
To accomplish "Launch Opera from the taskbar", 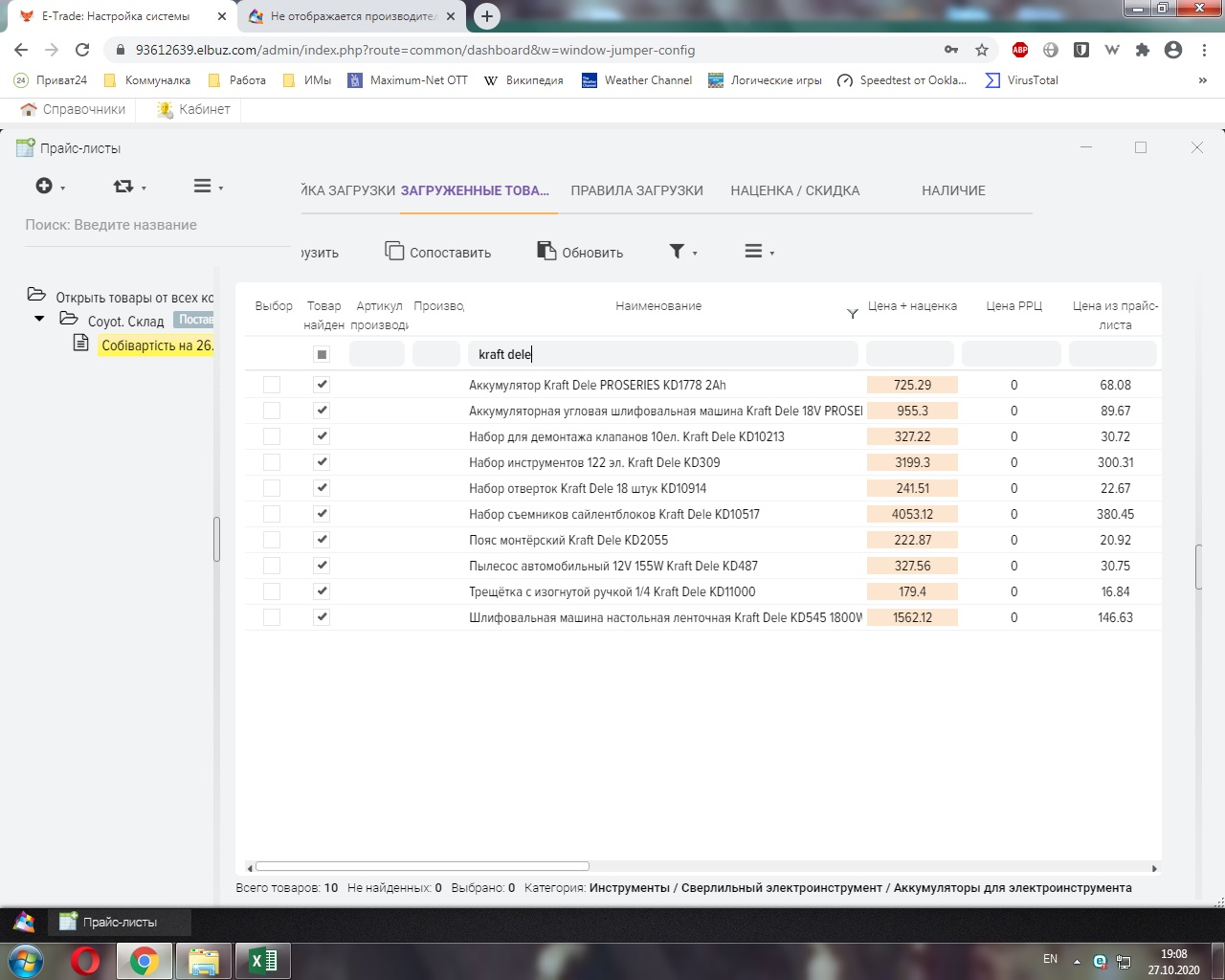I will [x=85, y=961].
